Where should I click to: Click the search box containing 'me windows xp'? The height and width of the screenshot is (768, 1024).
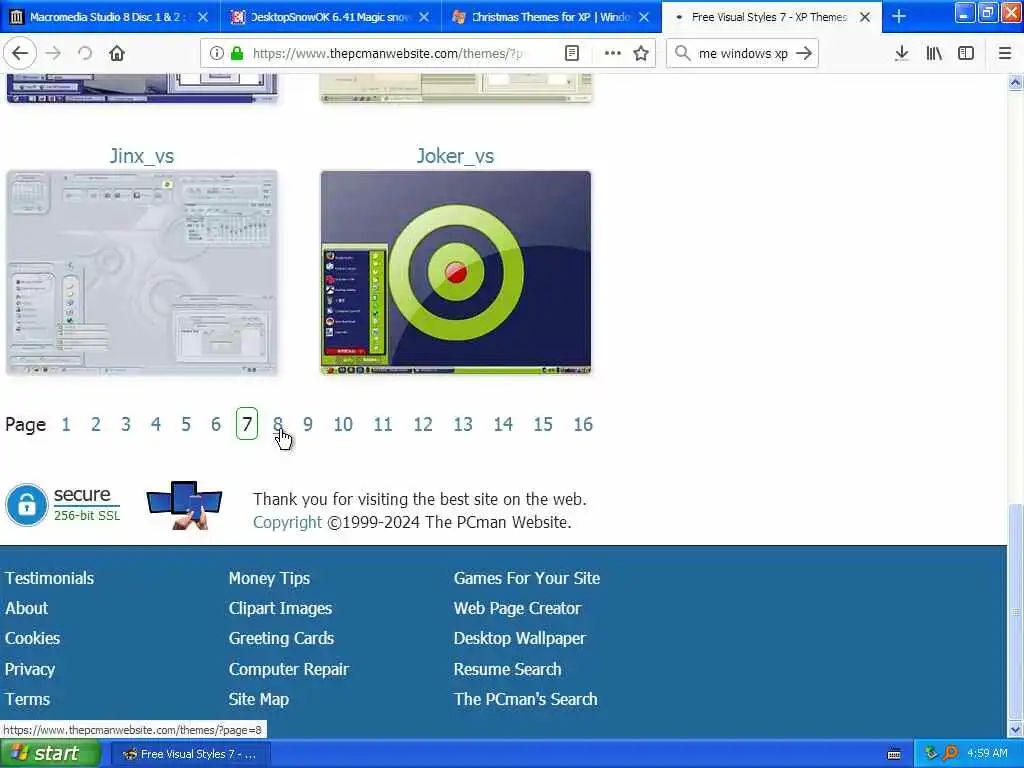(743, 53)
